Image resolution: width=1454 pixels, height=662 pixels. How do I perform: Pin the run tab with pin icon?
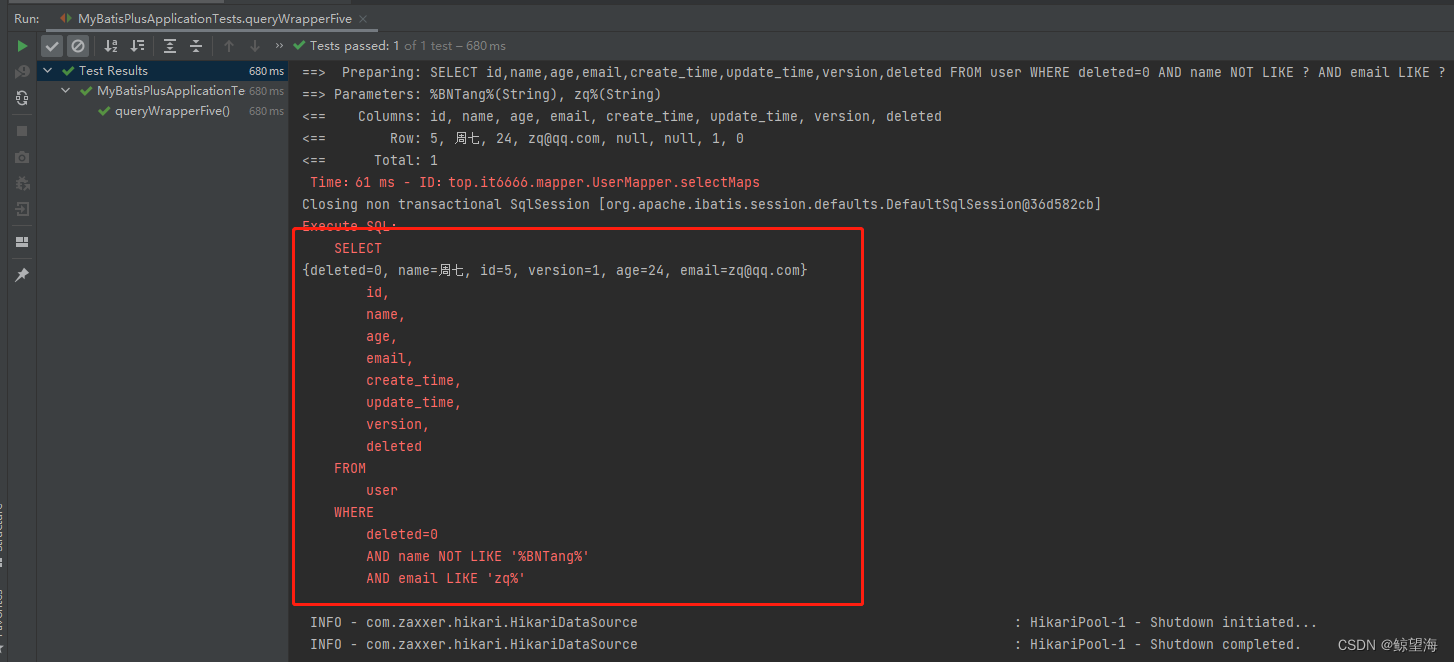pyautogui.click(x=22, y=275)
